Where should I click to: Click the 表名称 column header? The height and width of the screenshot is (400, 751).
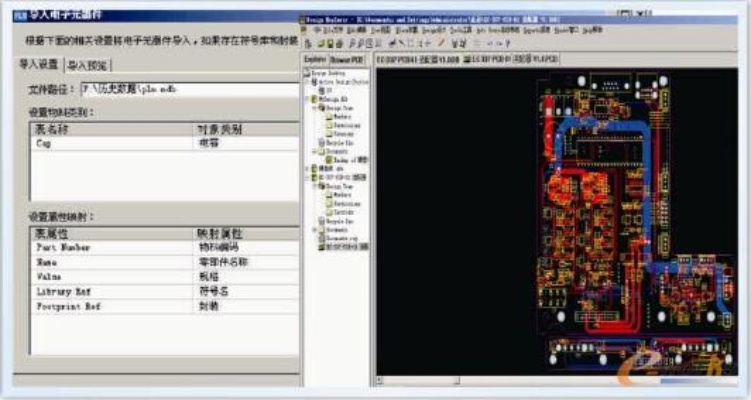point(113,129)
